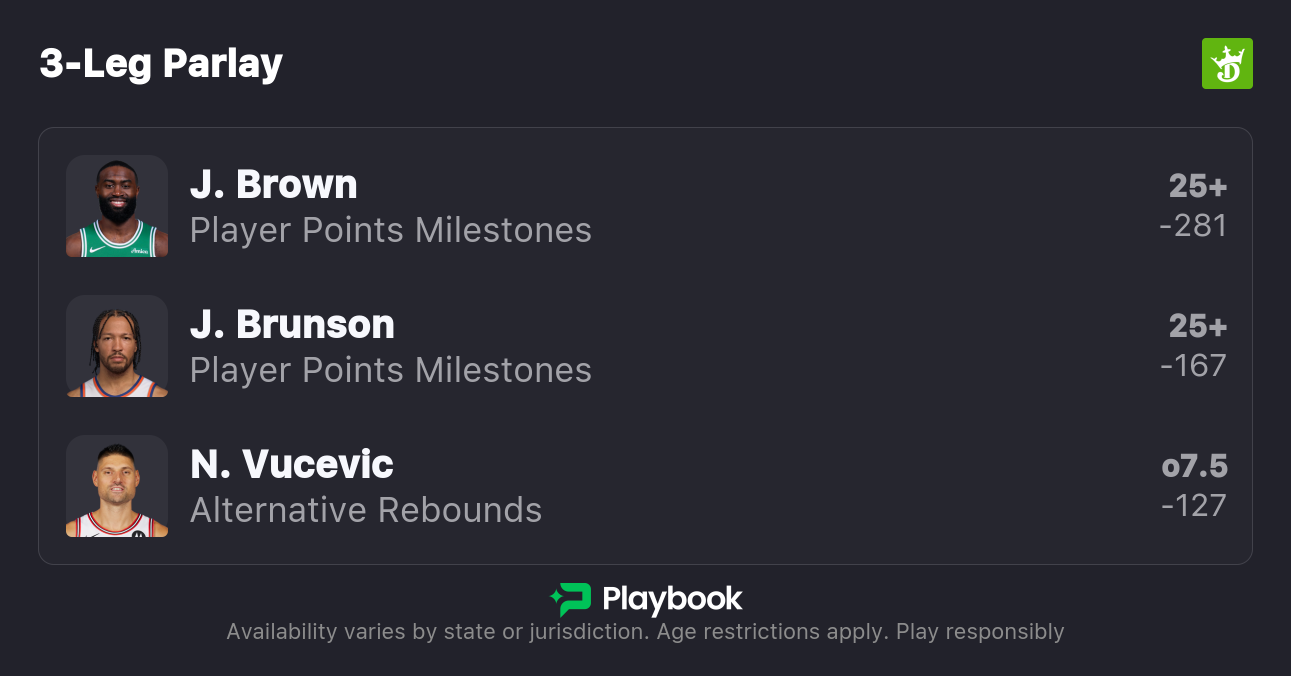
Task: Select the -281 odds value
Action: [1193, 226]
